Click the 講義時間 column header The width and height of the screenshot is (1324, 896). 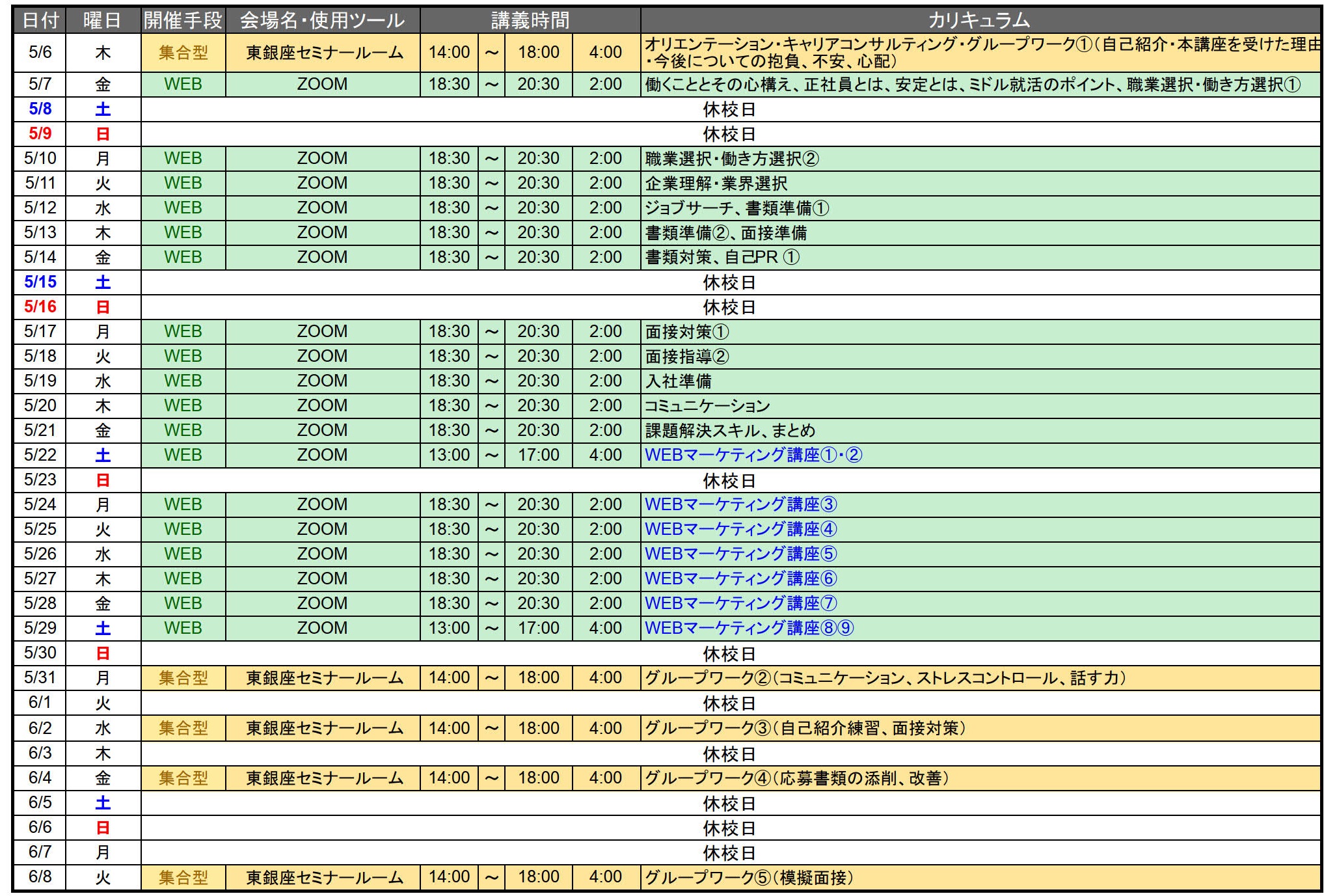pyautogui.click(x=530, y=21)
